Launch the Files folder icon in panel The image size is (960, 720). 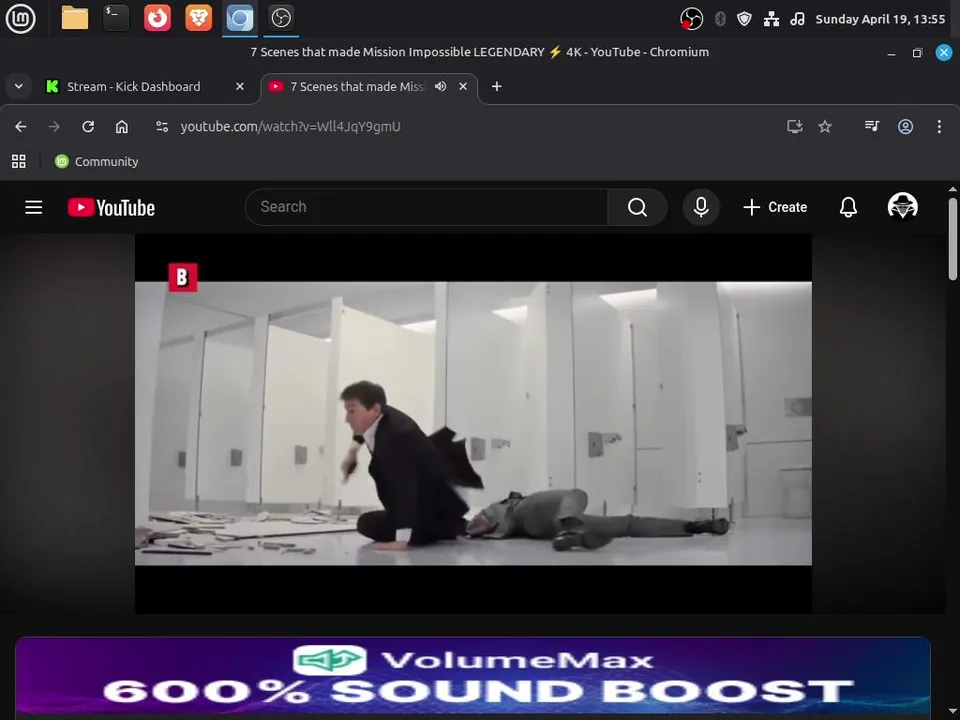[x=75, y=18]
